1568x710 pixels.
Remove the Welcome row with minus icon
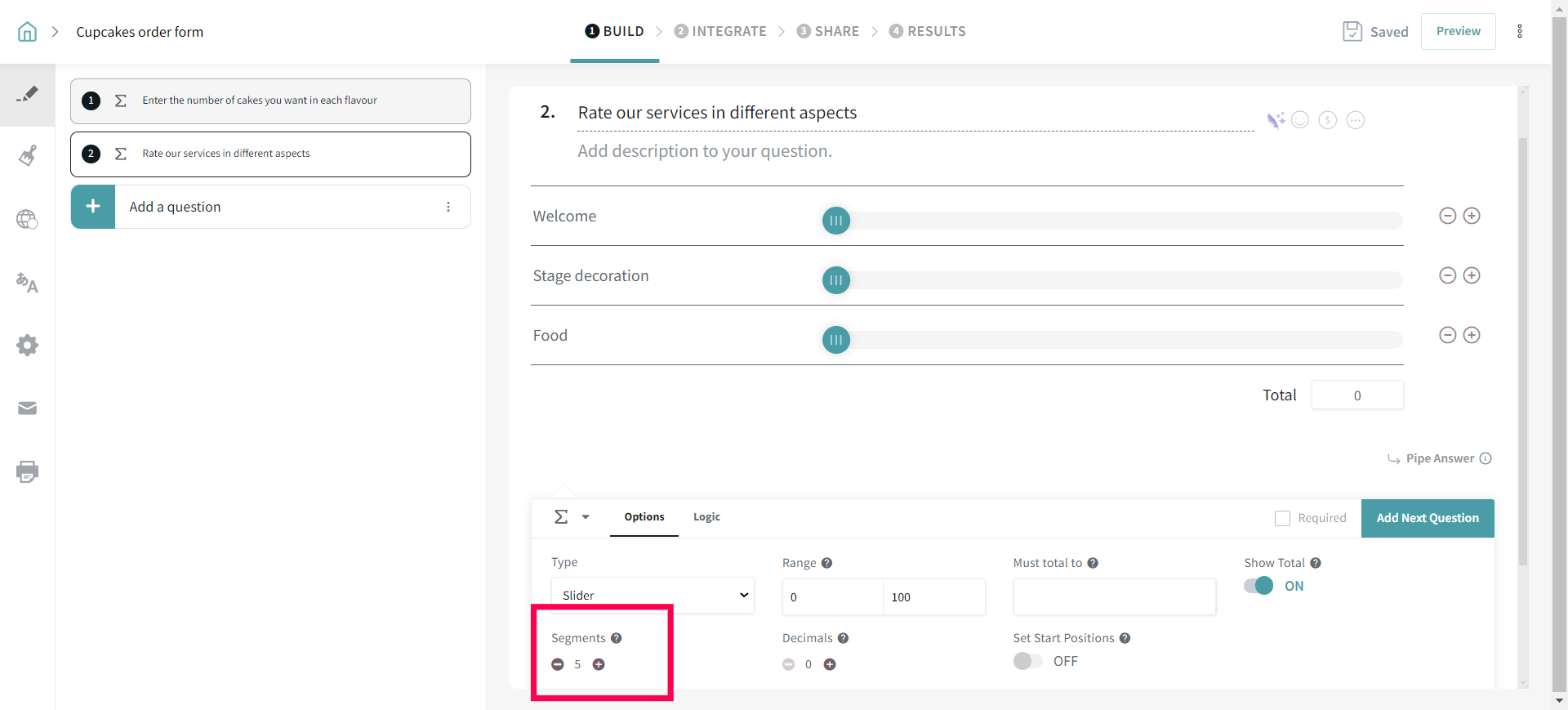coord(1447,216)
